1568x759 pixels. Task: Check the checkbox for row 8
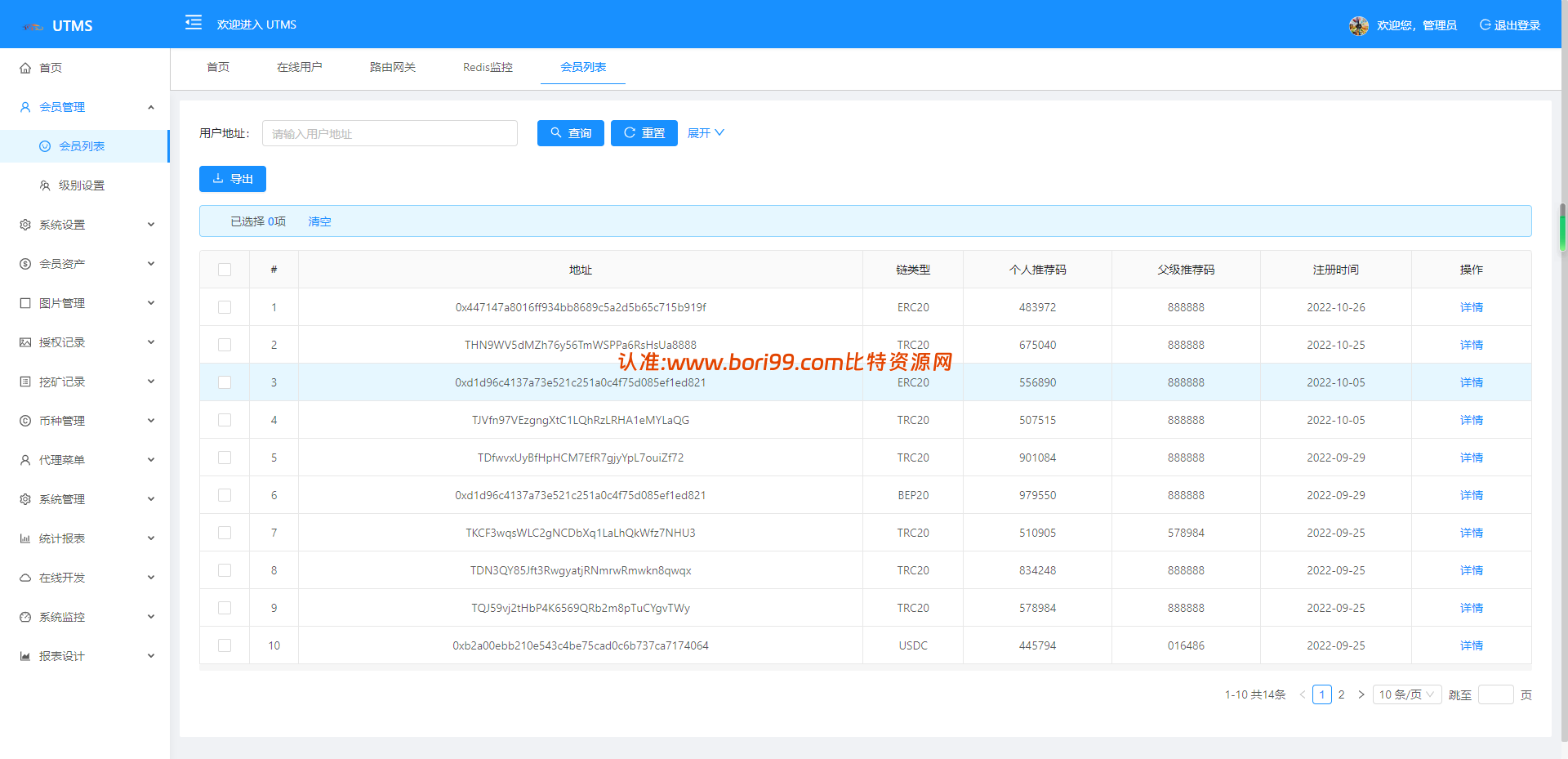[225, 570]
